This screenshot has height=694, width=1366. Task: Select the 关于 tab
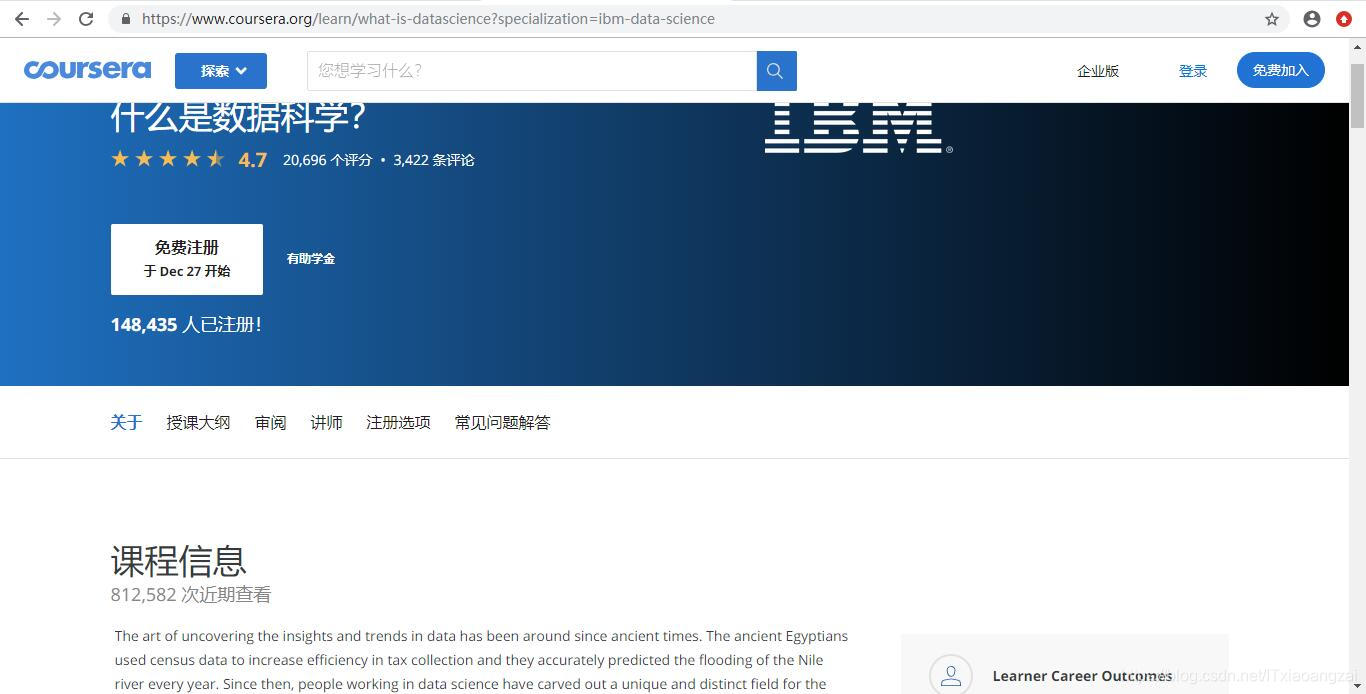[x=126, y=423]
